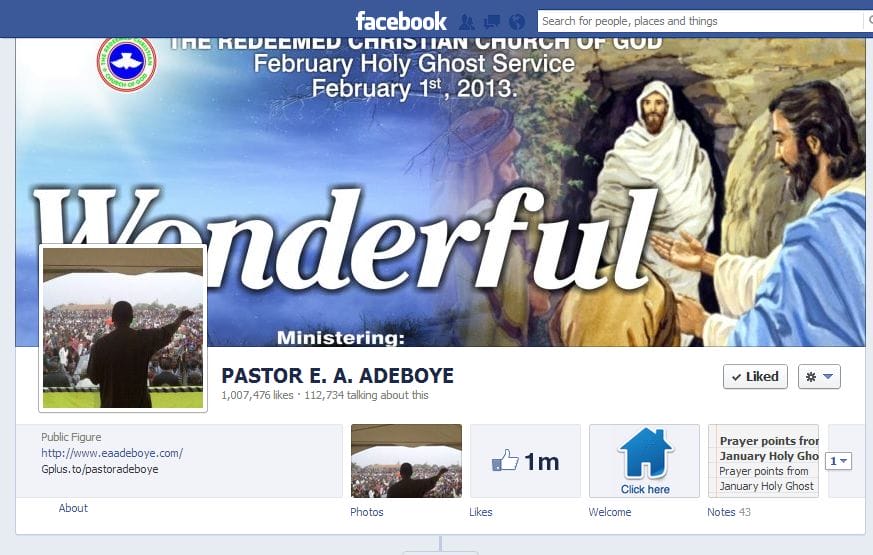Image resolution: width=873 pixels, height=555 pixels.
Task: Open the Prayer points notes preview
Action: tap(763, 461)
